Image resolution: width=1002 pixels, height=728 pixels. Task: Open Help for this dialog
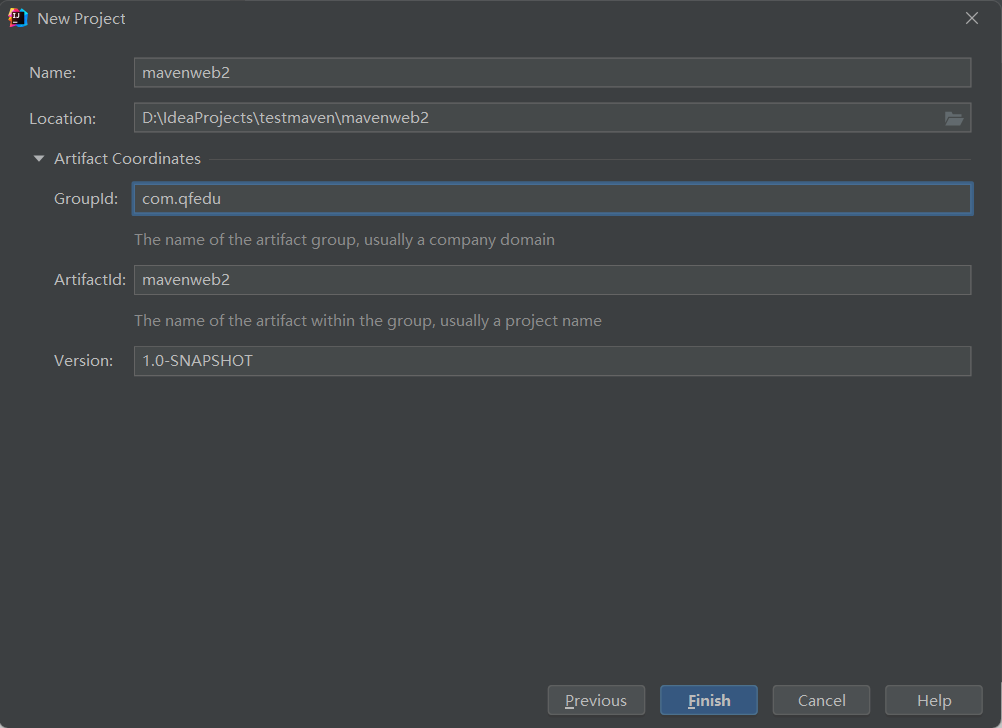click(934, 701)
